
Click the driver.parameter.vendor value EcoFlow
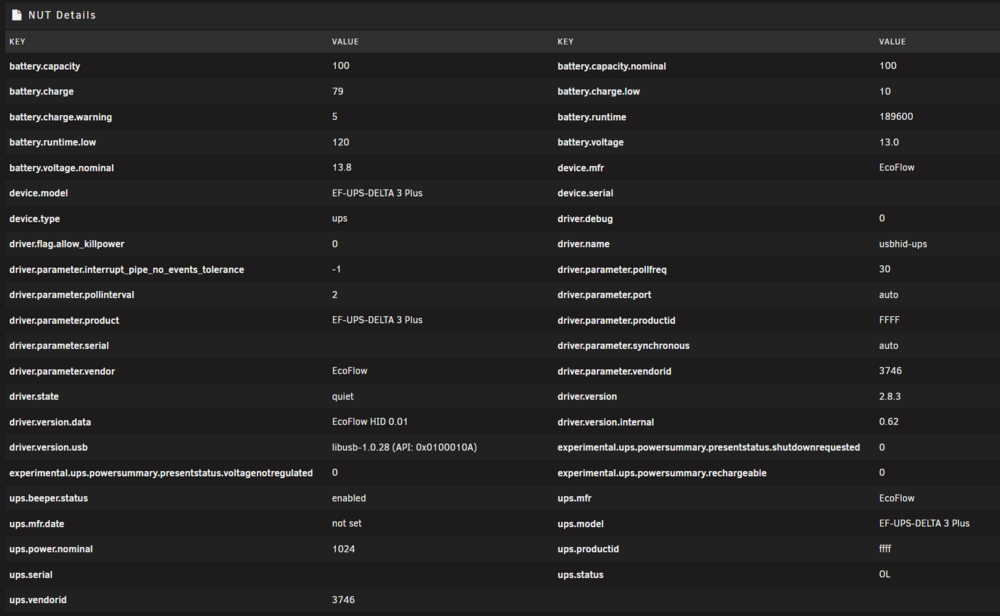click(349, 371)
